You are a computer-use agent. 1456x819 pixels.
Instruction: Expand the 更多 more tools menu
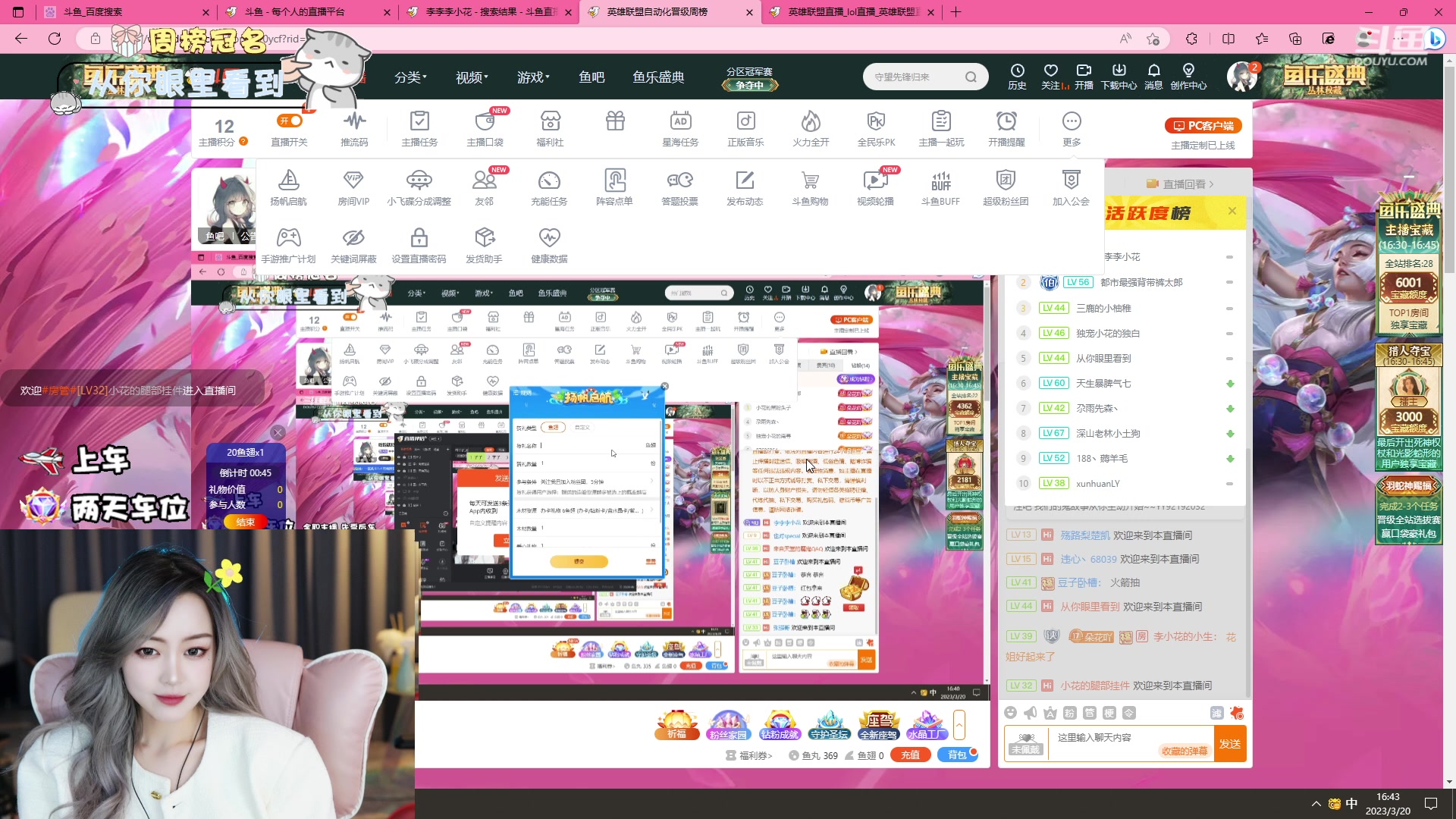tap(1072, 129)
